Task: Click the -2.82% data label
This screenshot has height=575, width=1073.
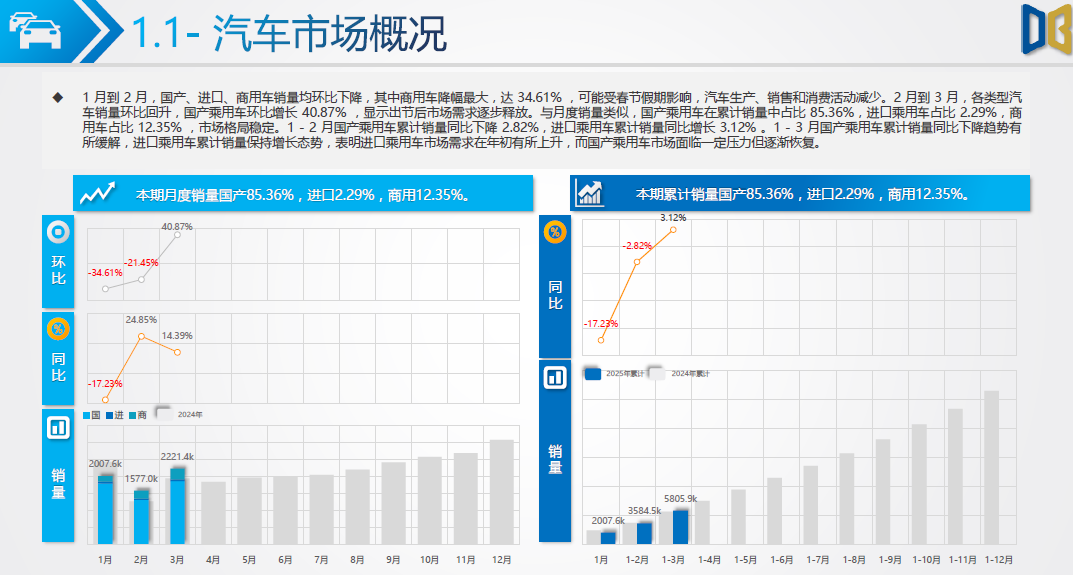Action: (637, 246)
